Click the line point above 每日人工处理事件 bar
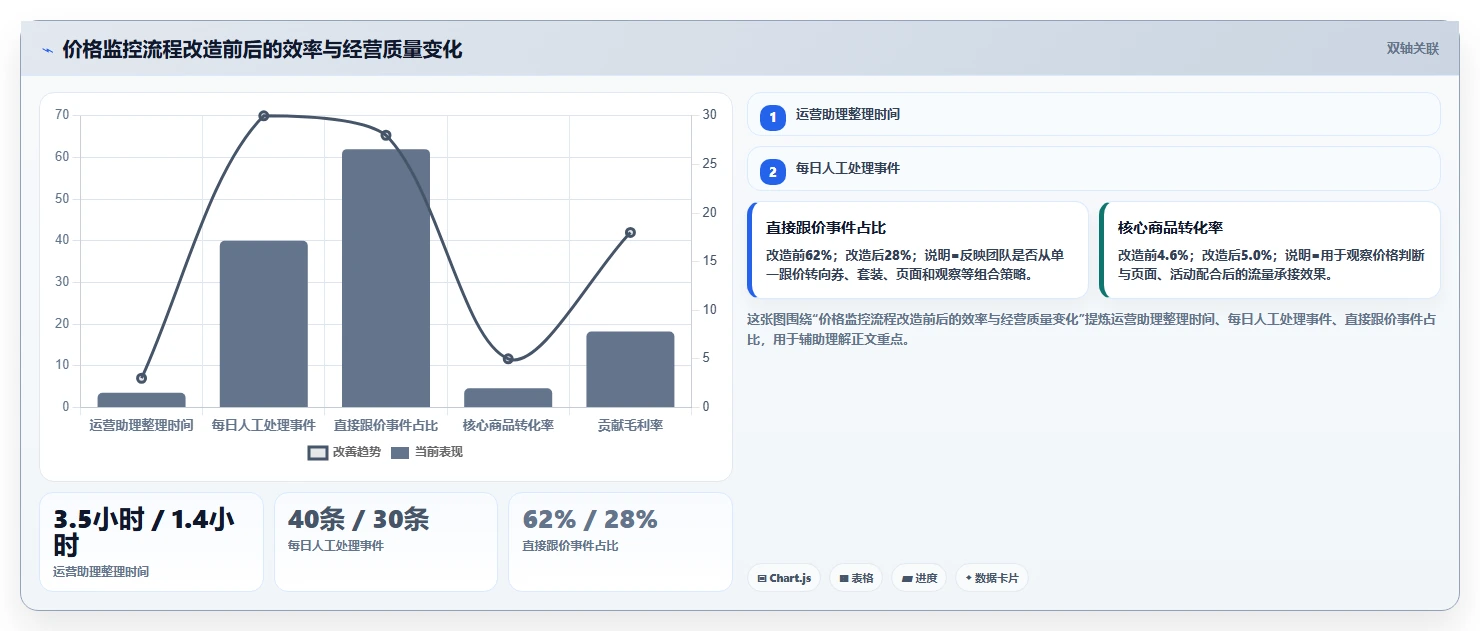The image size is (1480, 631). (x=264, y=116)
